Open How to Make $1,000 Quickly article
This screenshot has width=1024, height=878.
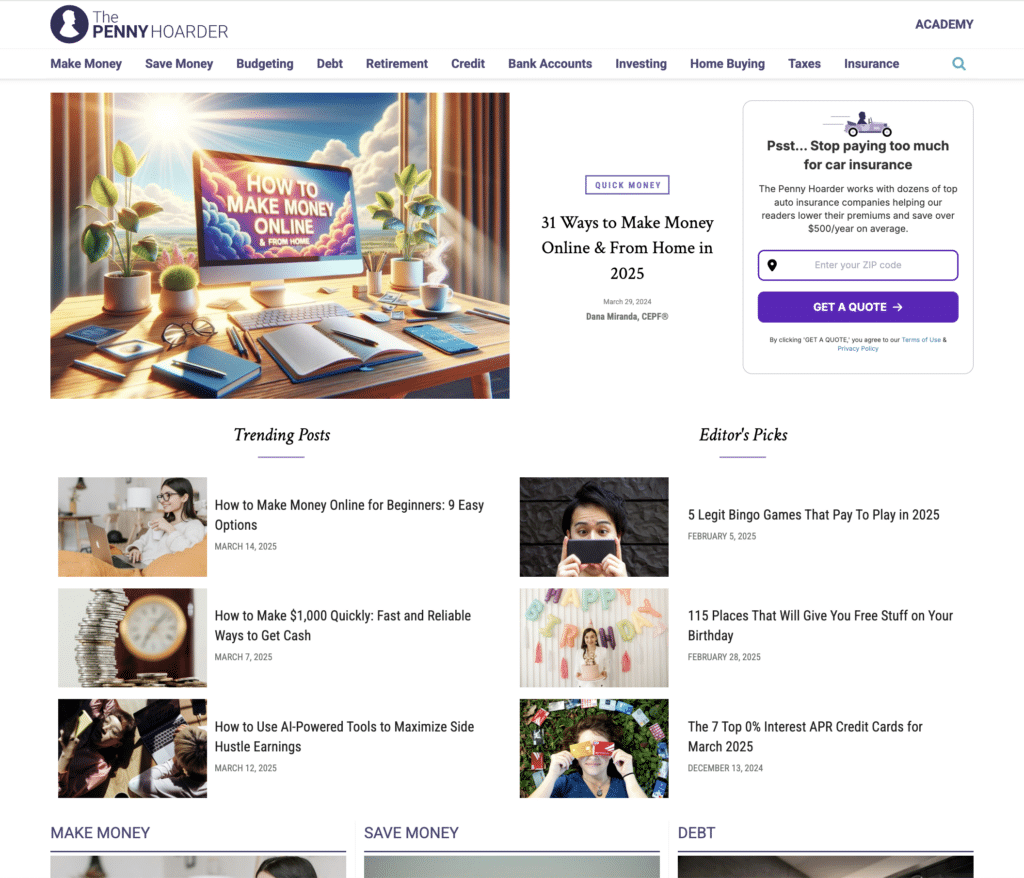click(x=343, y=626)
